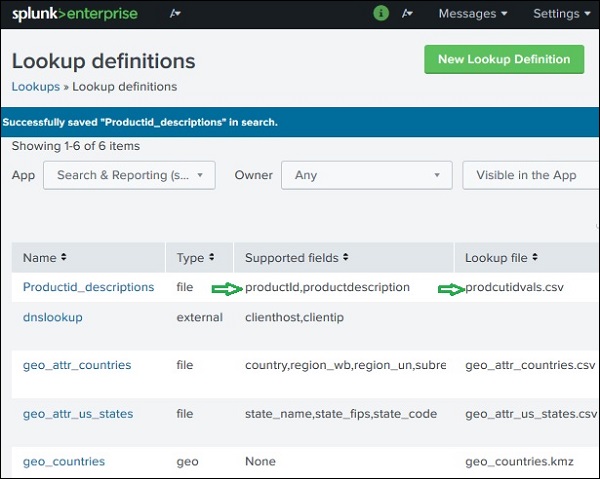Open the Visible in the App dropdown
The height and width of the screenshot is (479, 600).
pos(530,175)
